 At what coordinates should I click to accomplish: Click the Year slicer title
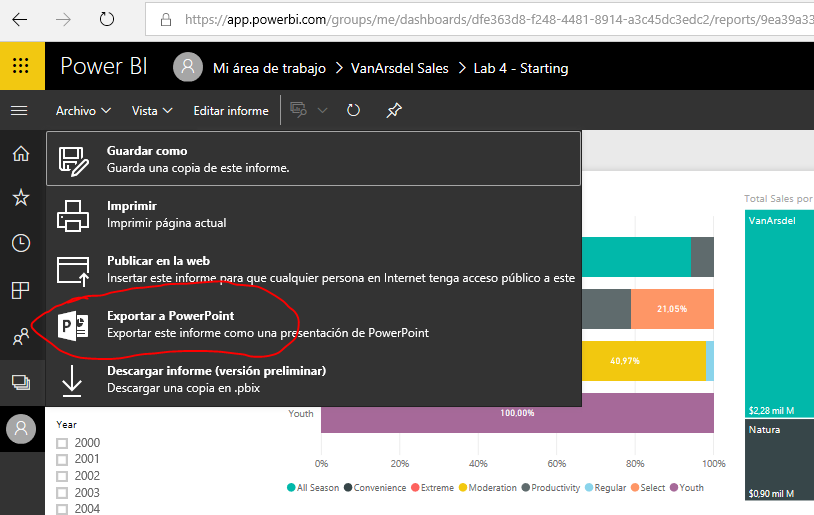pyautogui.click(x=66, y=425)
